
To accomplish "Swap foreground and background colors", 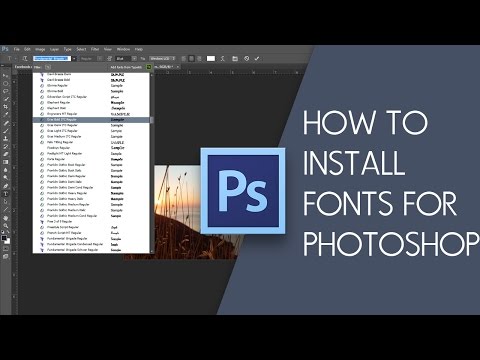I will [x=8, y=232].
